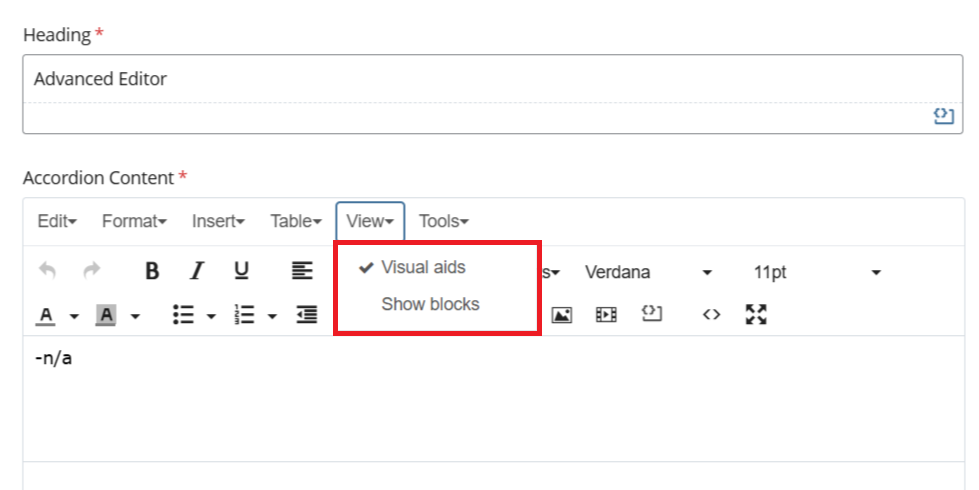Click the bullet list icon
Image resolution: width=979 pixels, height=490 pixels.
[183, 315]
